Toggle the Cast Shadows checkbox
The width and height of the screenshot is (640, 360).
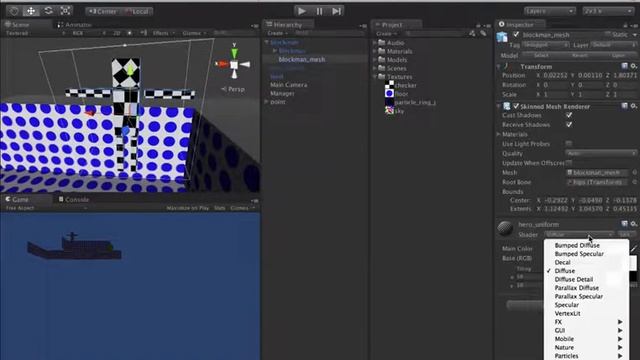click(569, 115)
